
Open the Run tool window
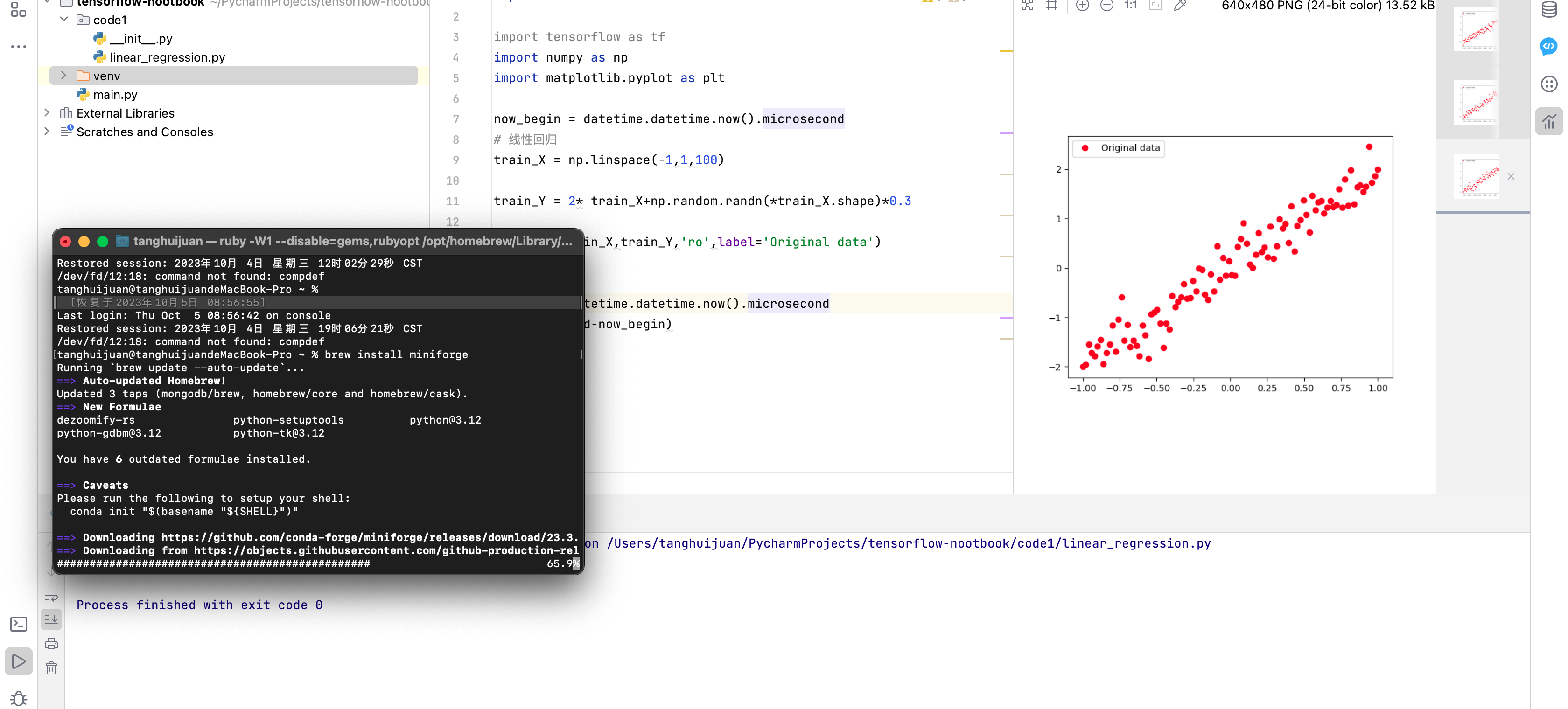18,661
